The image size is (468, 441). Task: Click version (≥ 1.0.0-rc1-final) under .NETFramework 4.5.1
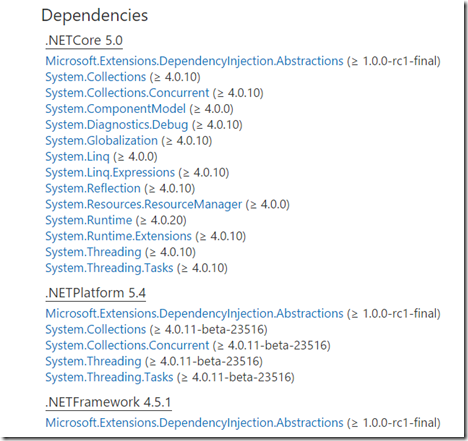(394, 423)
